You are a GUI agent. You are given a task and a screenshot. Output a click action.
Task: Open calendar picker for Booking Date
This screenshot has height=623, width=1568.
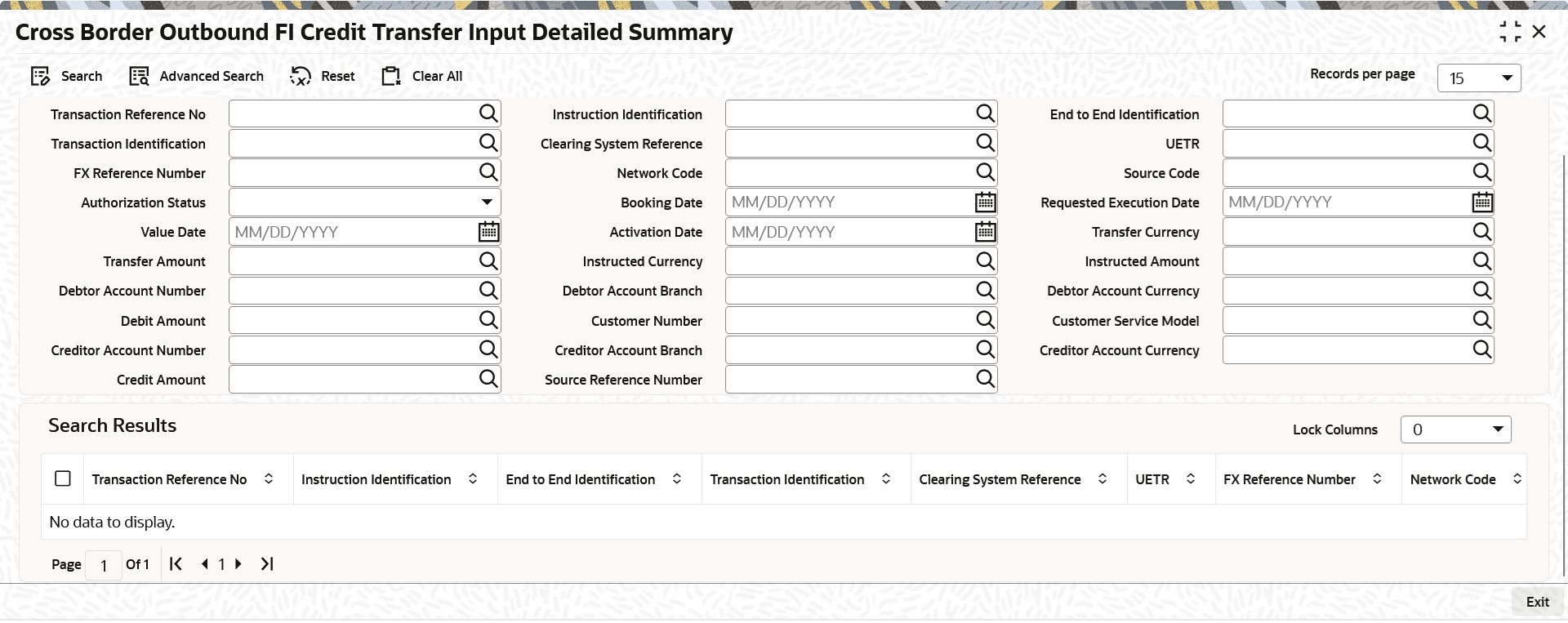tap(986, 202)
